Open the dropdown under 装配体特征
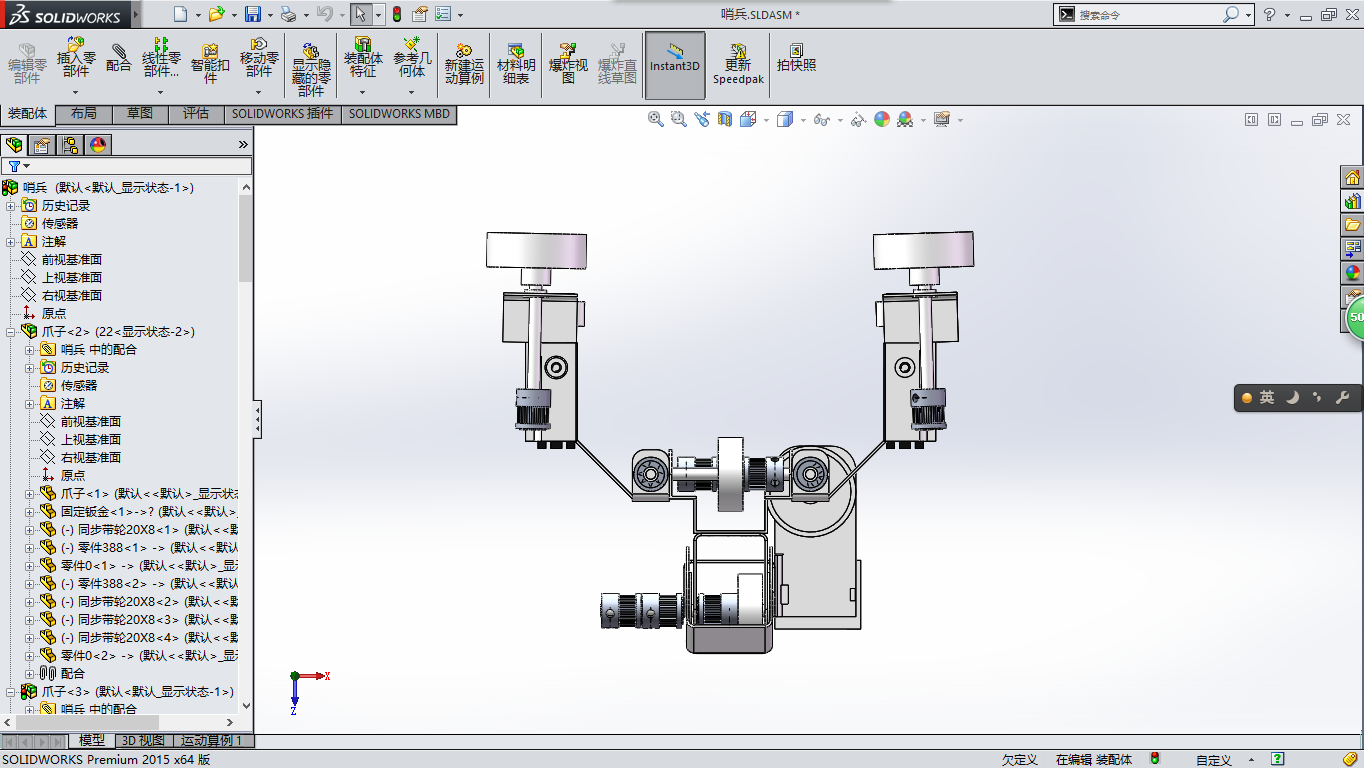 pos(363,92)
